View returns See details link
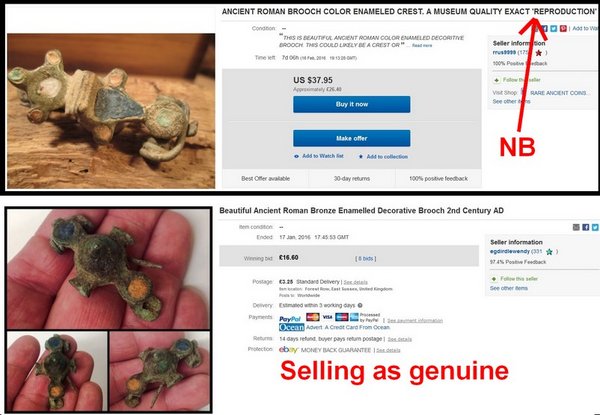This screenshot has width=600, height=415. 399,339
